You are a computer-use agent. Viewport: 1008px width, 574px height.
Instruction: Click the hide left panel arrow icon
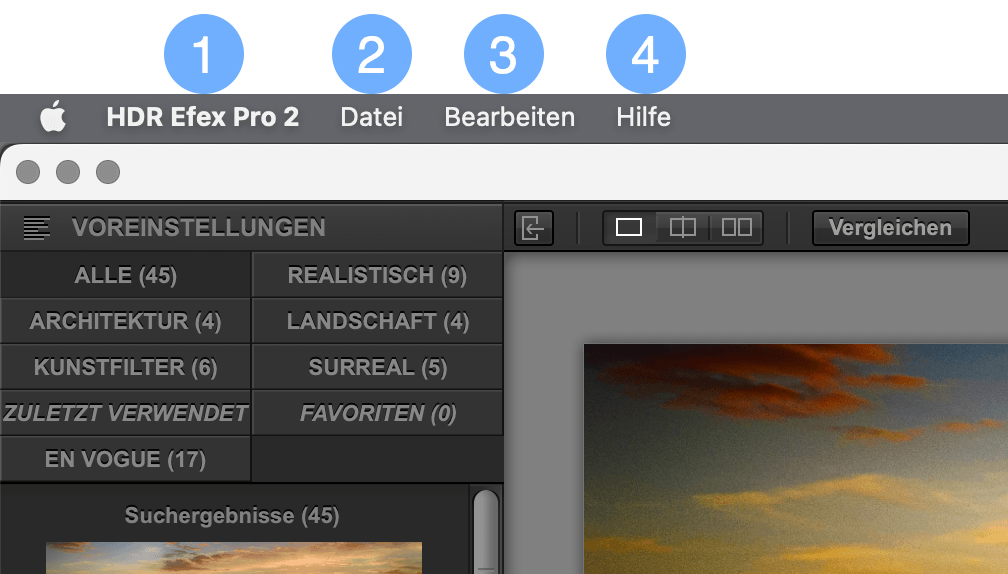click(534, 228)
